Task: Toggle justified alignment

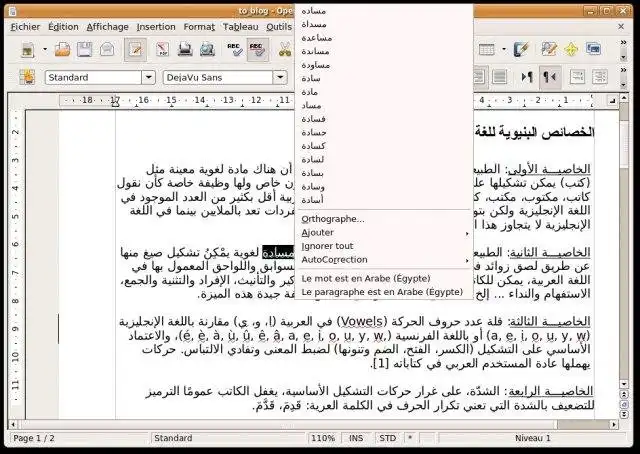Action: click(500, 77)
